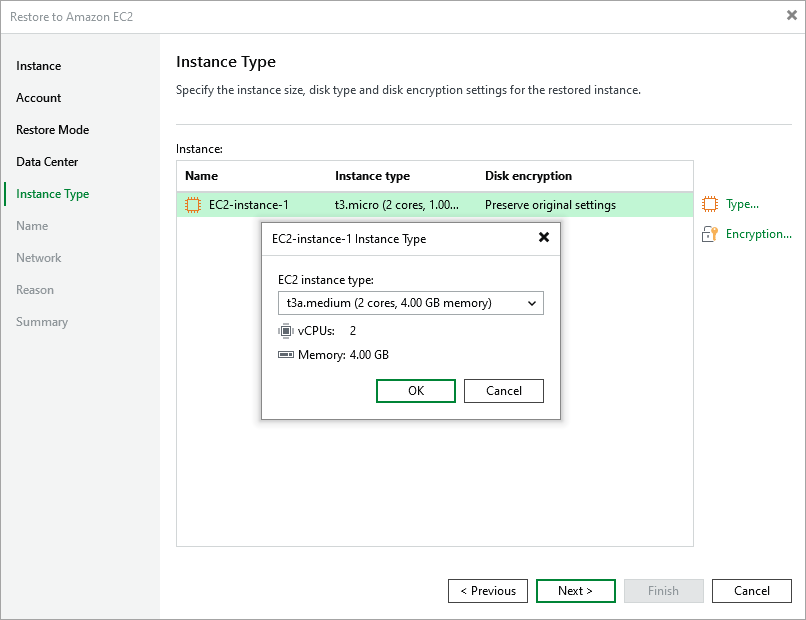Viewport: 806px width, 620px height.
Task: Click the vCPUs processor icon in the dialog
Action: (x=283, y=330)
